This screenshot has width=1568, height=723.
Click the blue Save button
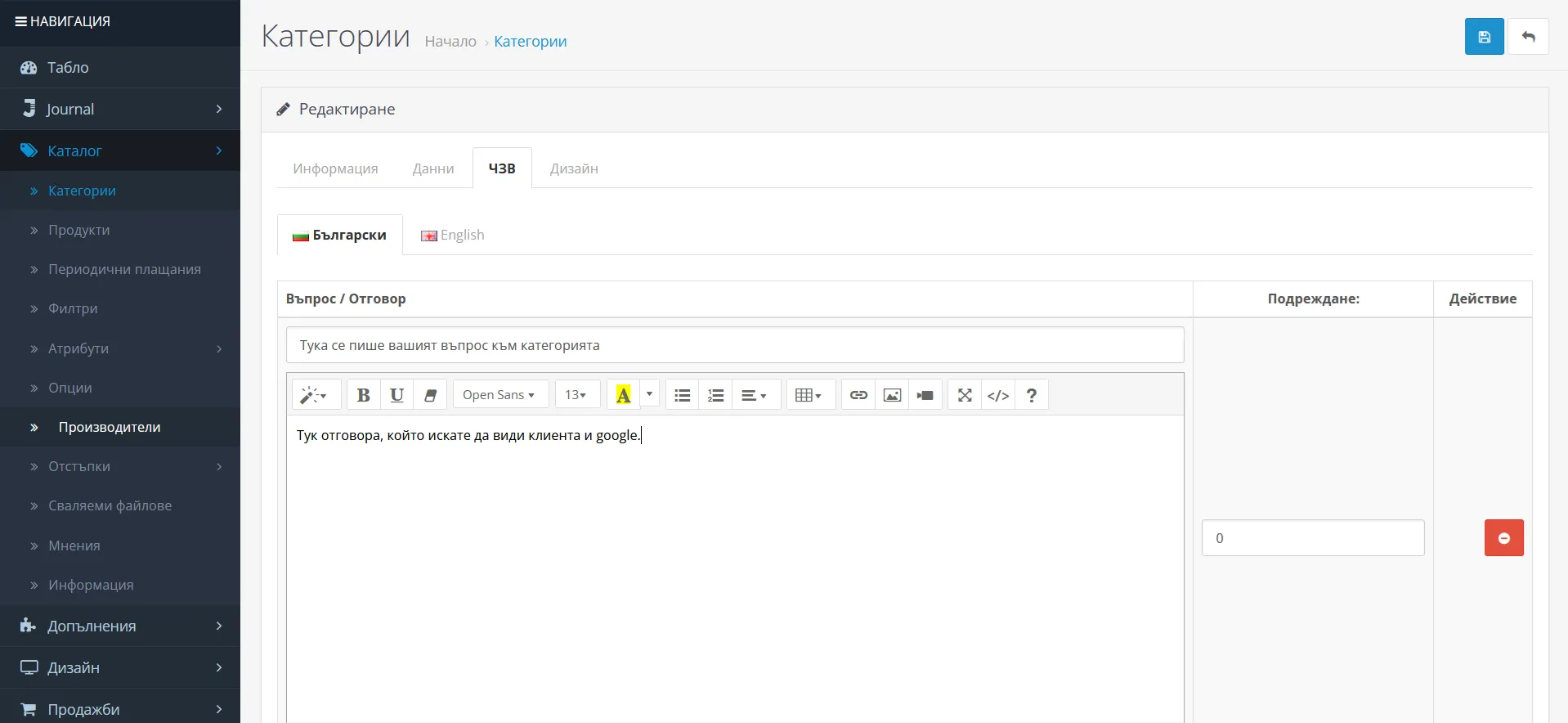click(x=1484, y=37)
